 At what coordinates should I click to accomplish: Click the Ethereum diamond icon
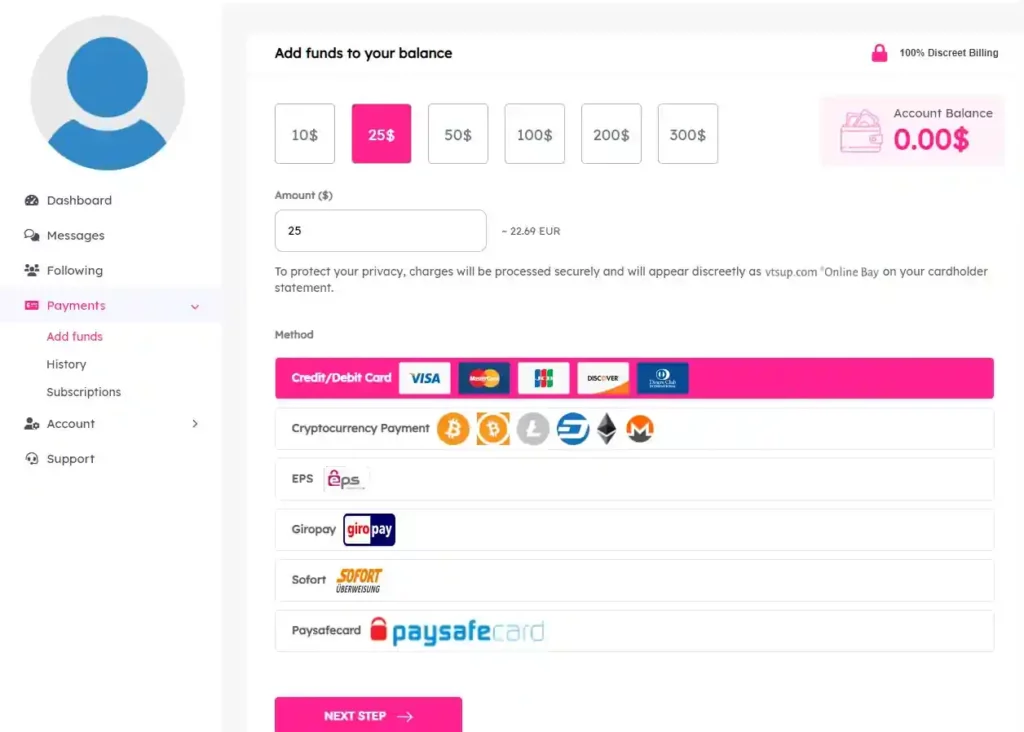(607, 429)
